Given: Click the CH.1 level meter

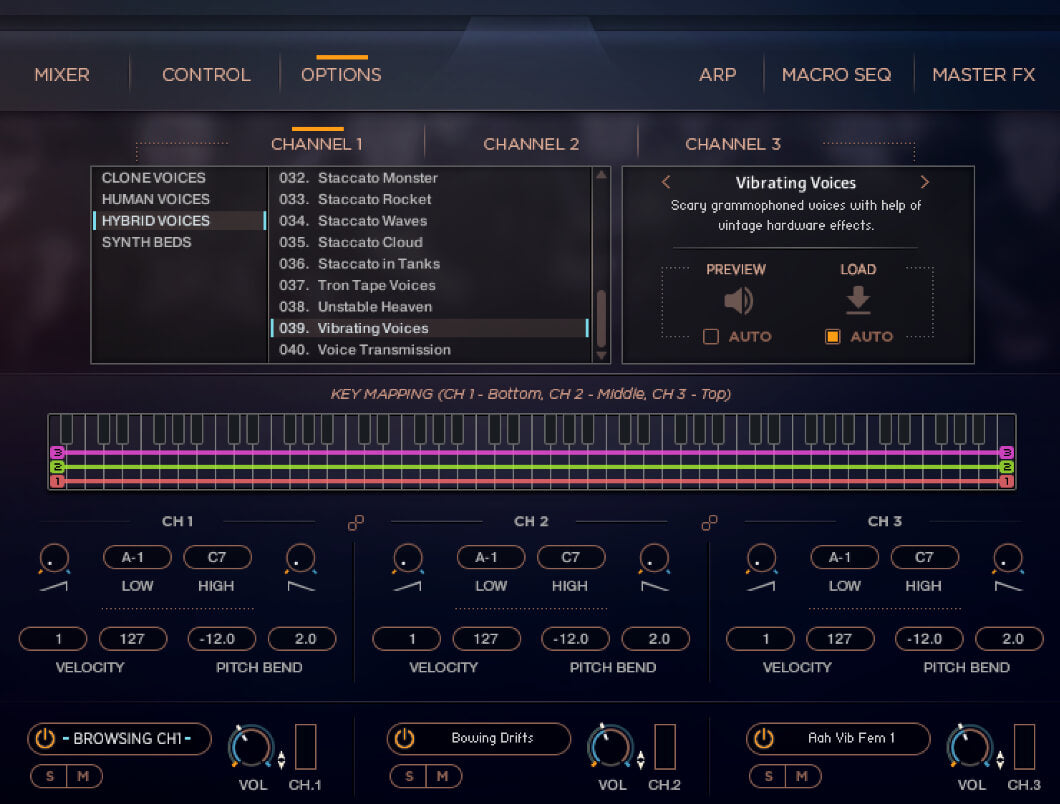Looking at the screenshot, I should point(306,747).
